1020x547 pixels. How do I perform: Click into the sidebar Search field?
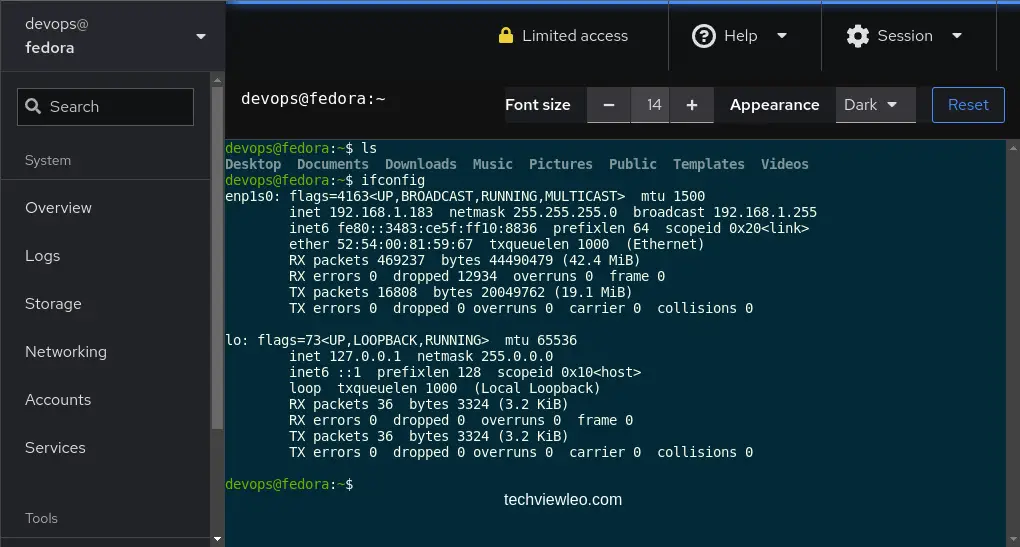tap(105, 107)
